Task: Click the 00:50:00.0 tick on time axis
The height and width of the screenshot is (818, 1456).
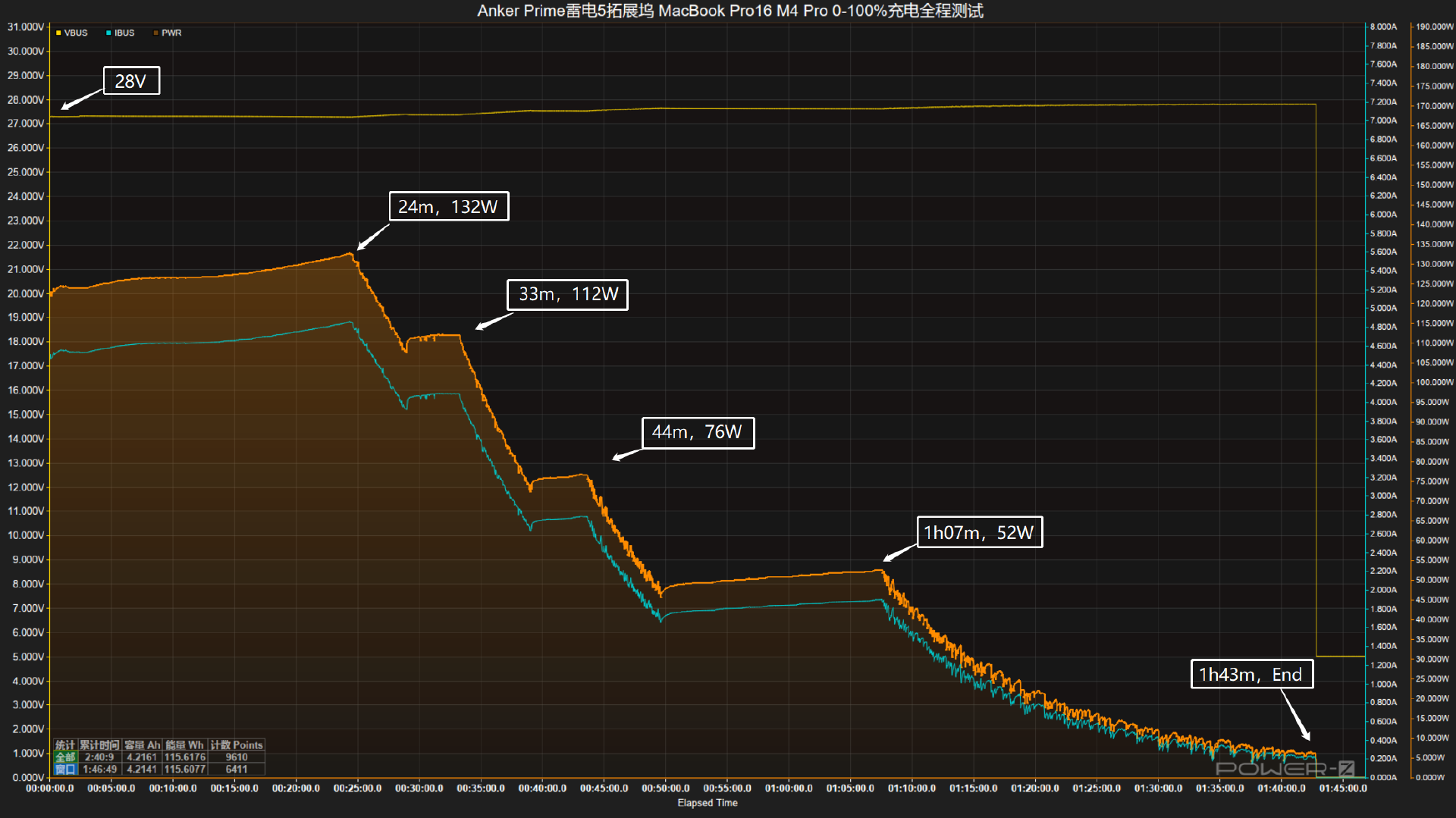Action: click(x=666, y=788)
